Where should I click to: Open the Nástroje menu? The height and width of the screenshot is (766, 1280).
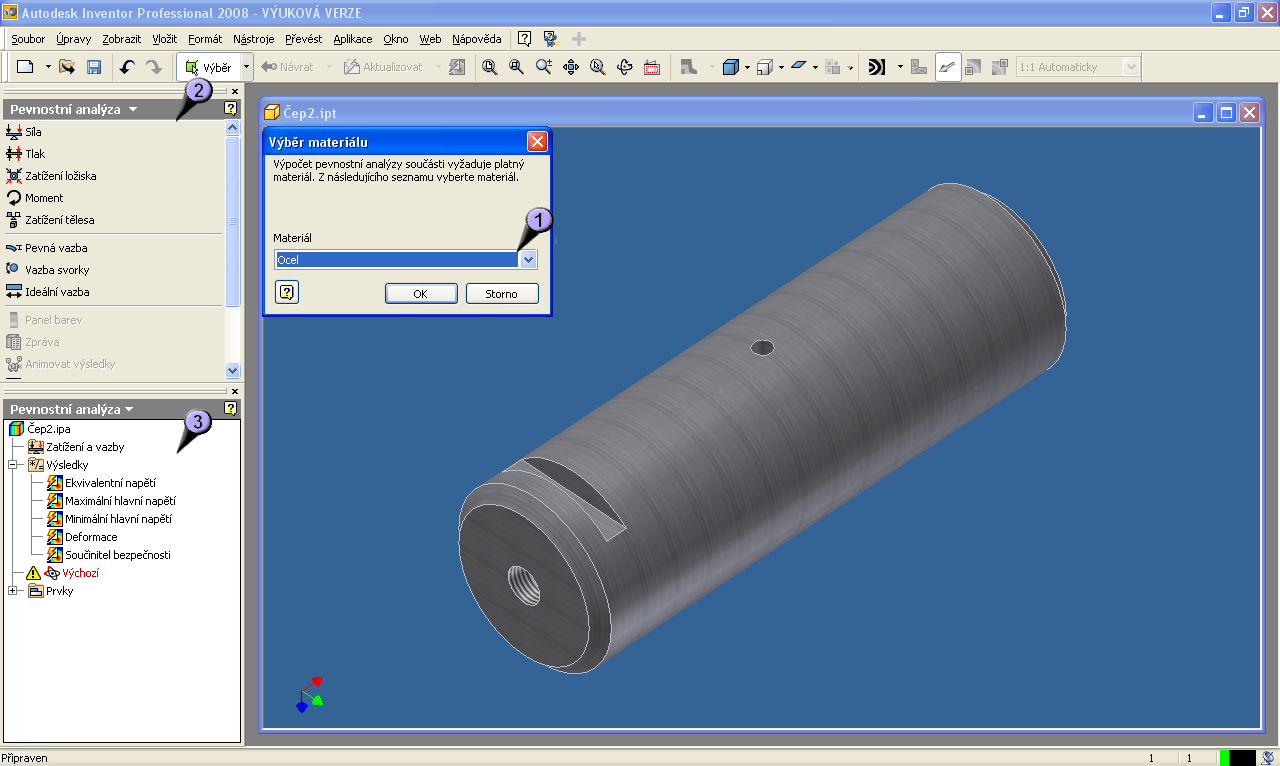[x=253, y=39]
